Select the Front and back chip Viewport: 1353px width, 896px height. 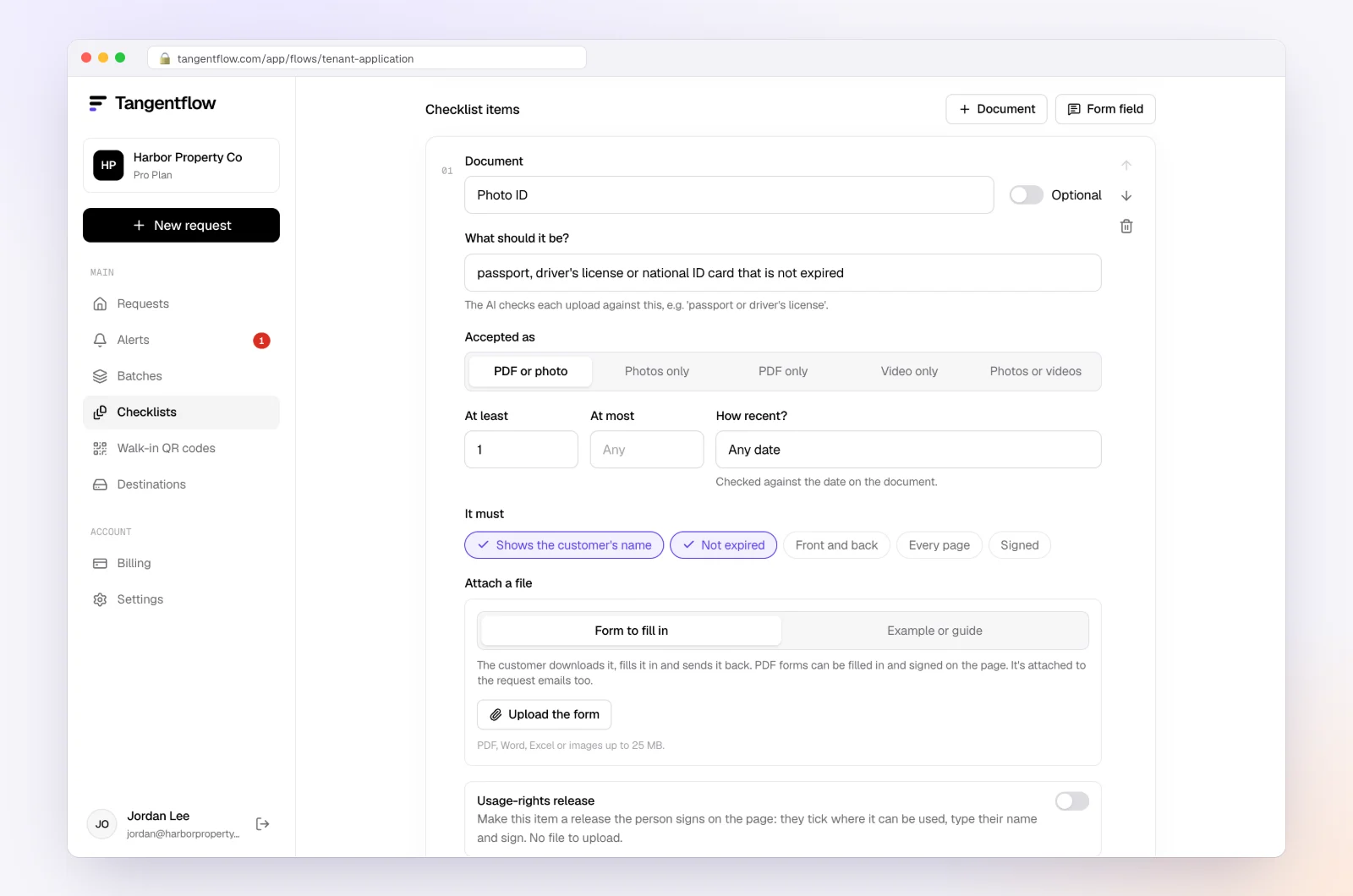click(x=836, y=545)
